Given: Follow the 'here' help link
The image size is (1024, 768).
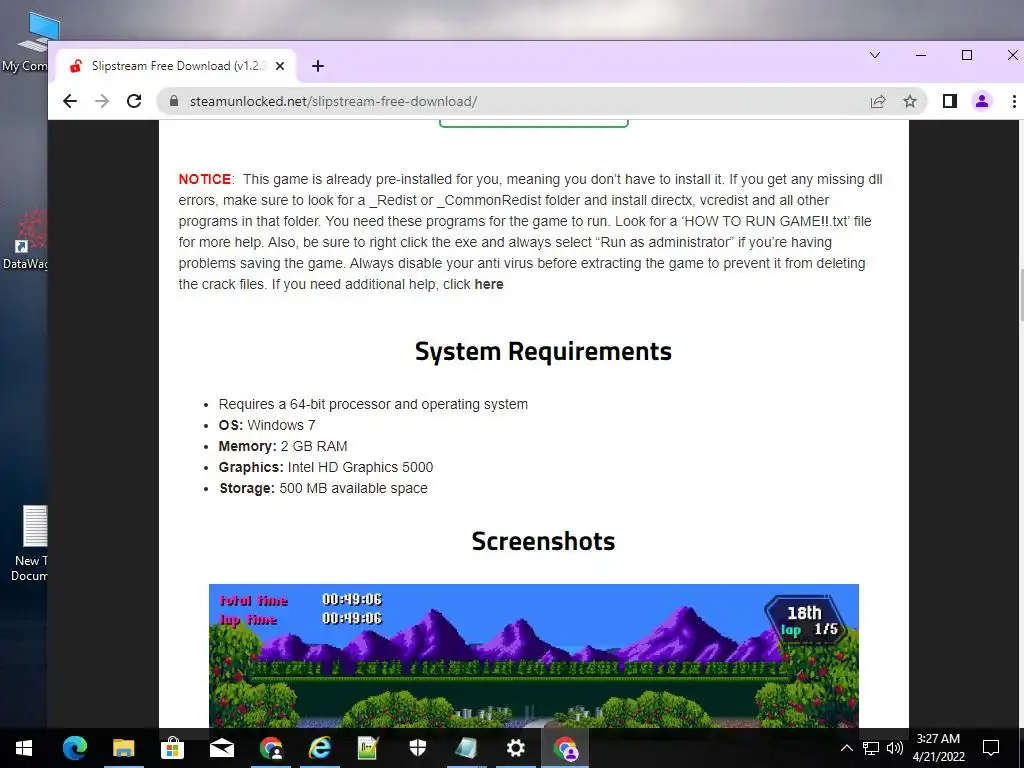Looking at the screenshot, I should point(488,285).
